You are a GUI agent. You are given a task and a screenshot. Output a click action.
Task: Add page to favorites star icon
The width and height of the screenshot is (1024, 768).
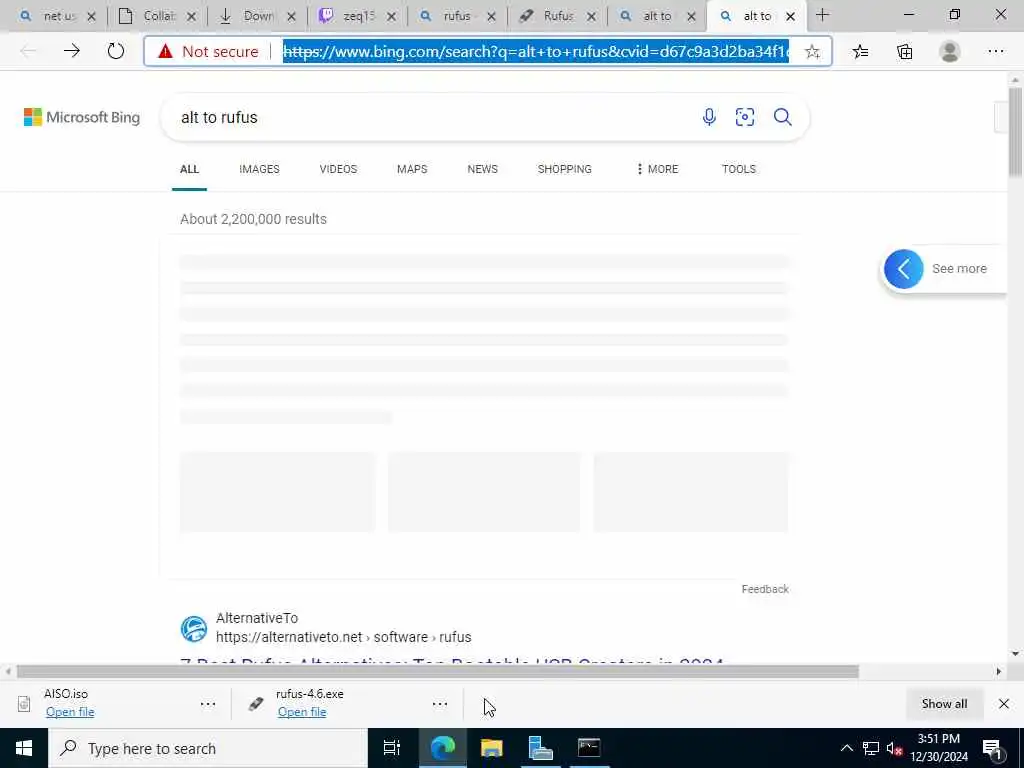point(812,52)
